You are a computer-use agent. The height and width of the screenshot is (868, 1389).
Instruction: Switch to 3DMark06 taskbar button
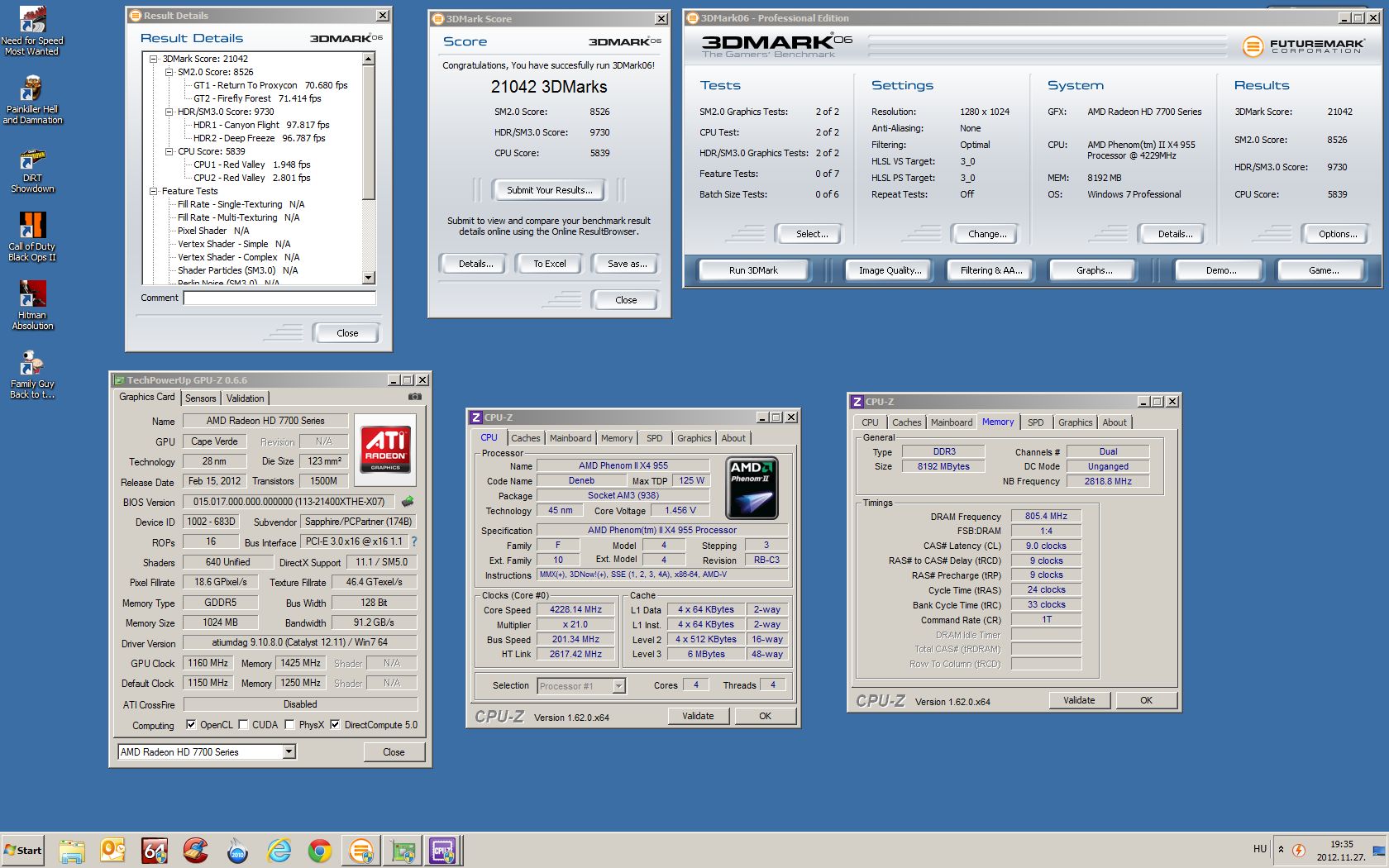361,850
